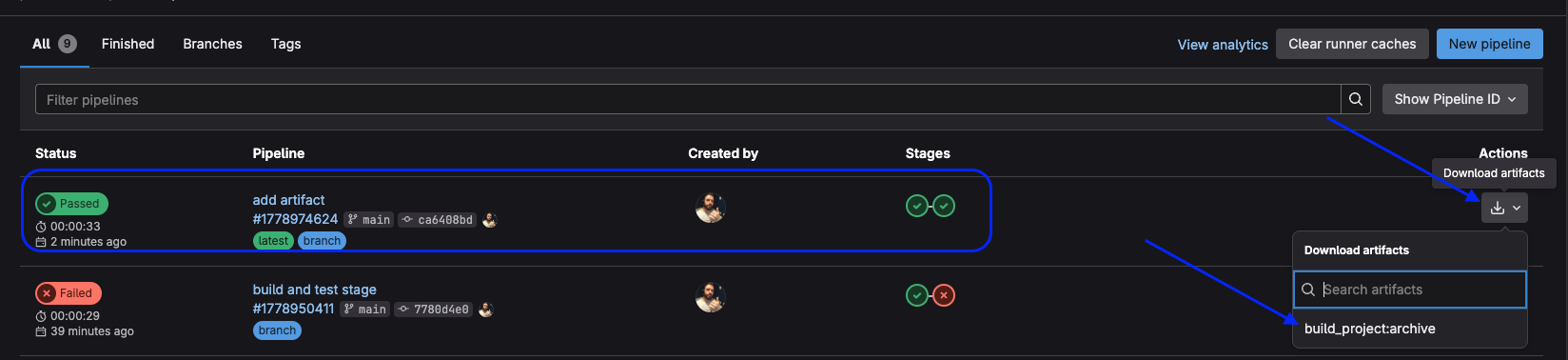Expand the chevron beside download artifacts button

(1516, 208)
